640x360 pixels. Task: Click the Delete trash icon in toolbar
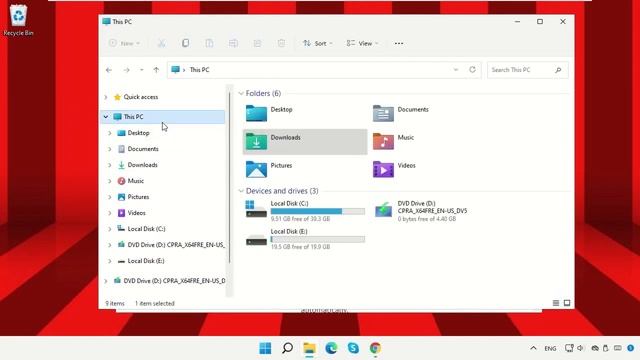tap(281, 43)
